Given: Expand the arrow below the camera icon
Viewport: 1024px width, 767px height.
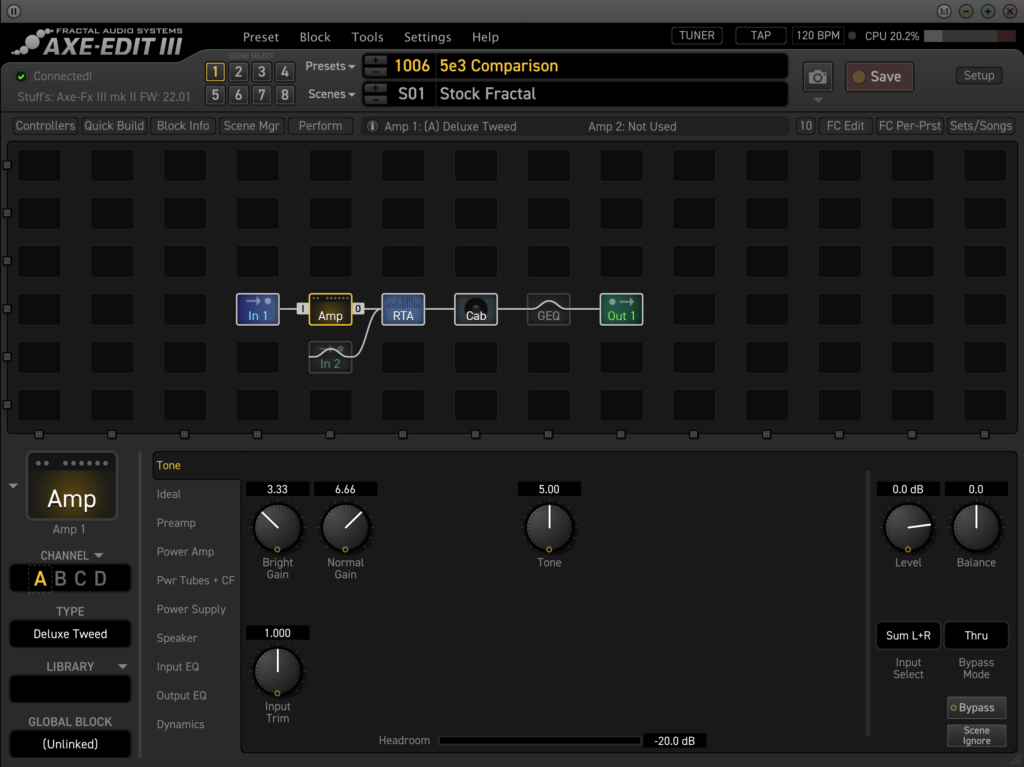Looking at the screenshot, I should (818, 100).
